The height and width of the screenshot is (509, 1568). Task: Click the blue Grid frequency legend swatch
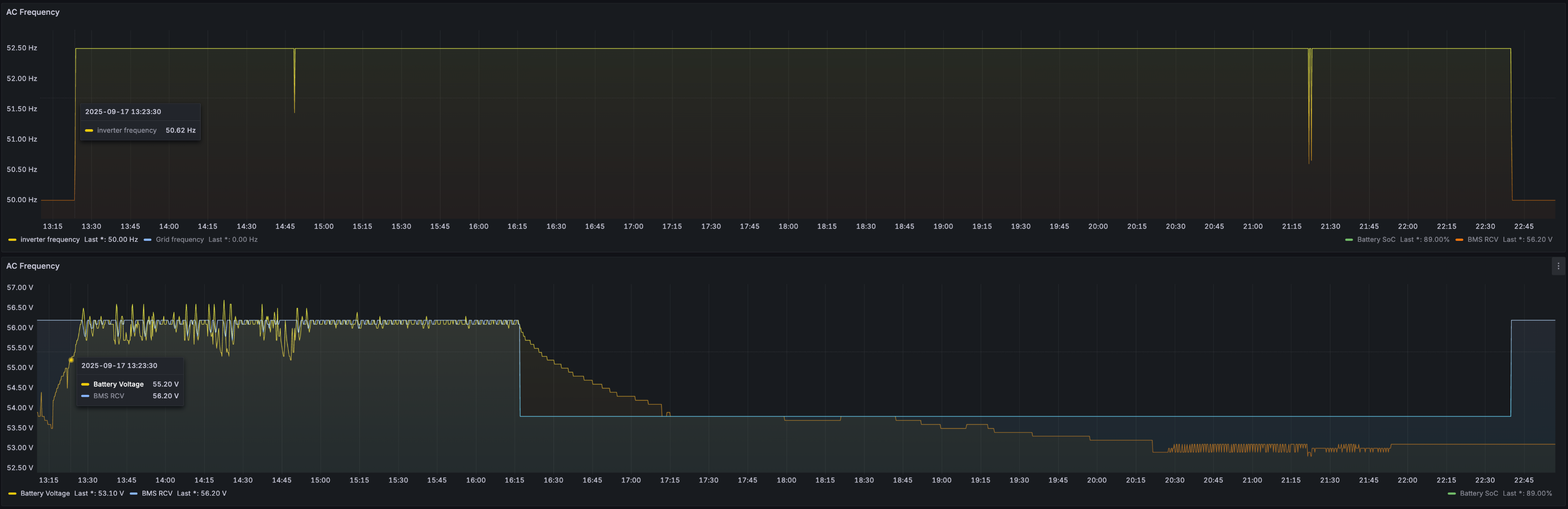pyautogui.click(x=148, y=240)
